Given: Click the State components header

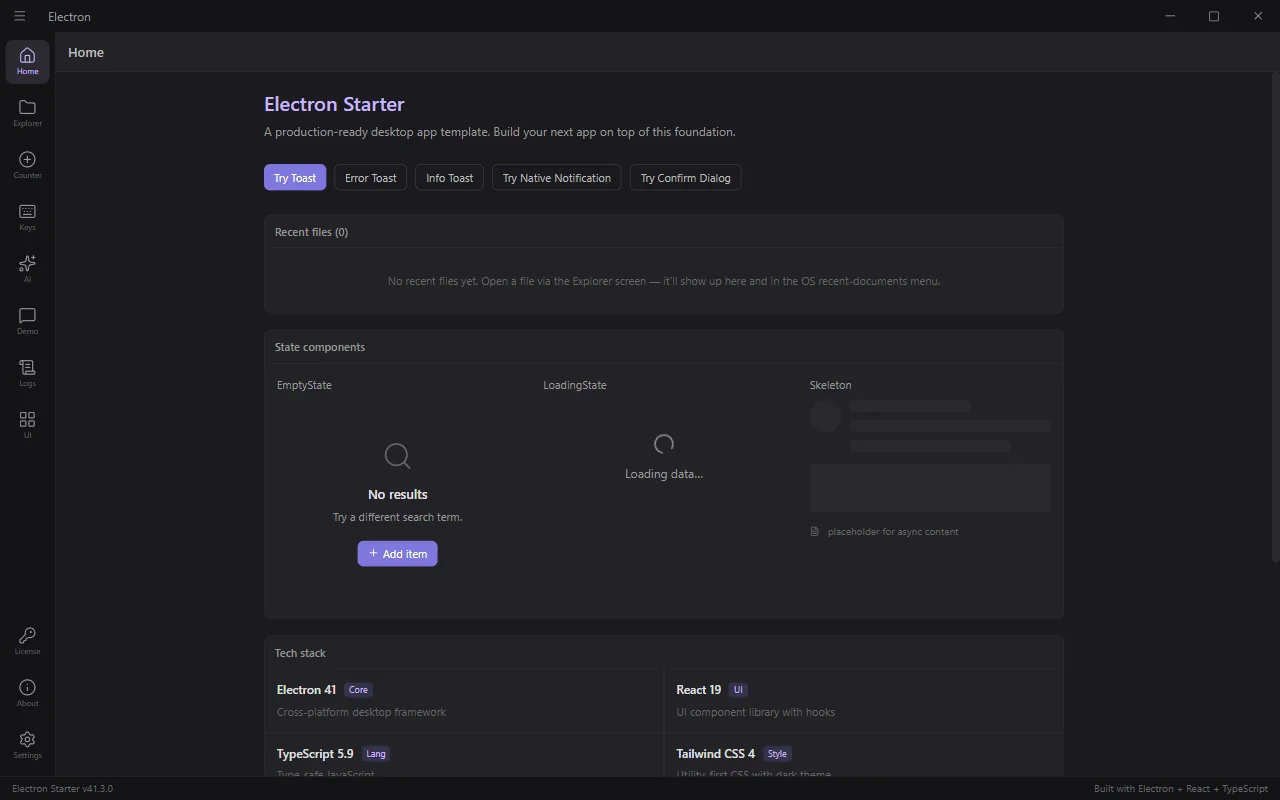Looking at the screenshot, I should tap(320, 347).
